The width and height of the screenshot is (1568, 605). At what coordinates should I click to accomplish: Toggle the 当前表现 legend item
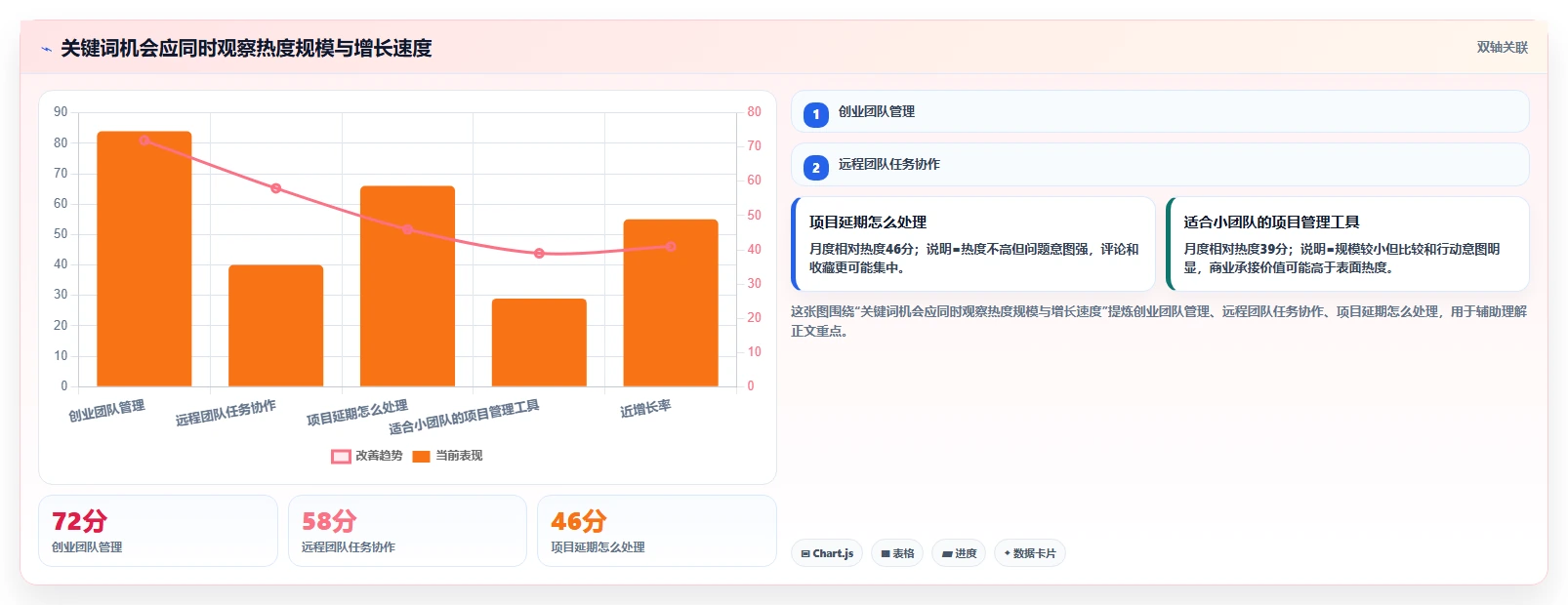pos(447,456)
